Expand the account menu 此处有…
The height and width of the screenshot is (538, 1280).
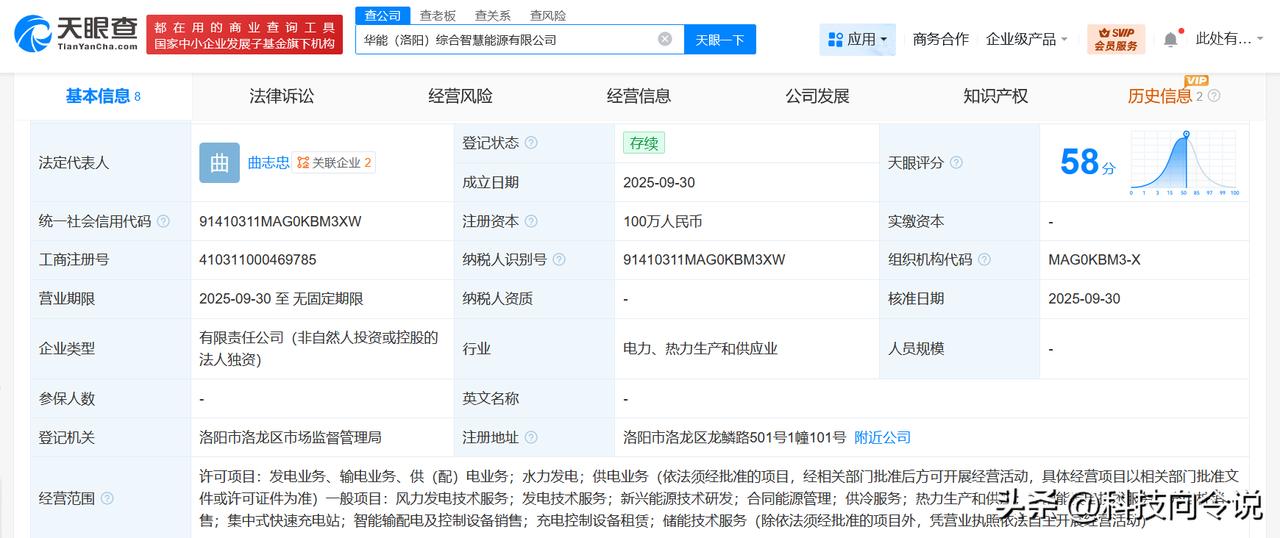pyautogui.click(x=1231, y=39)
